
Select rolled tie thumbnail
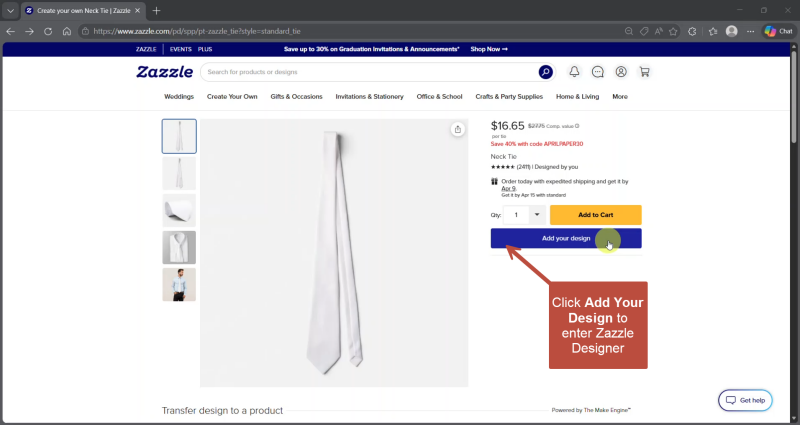tap(179, 210)
